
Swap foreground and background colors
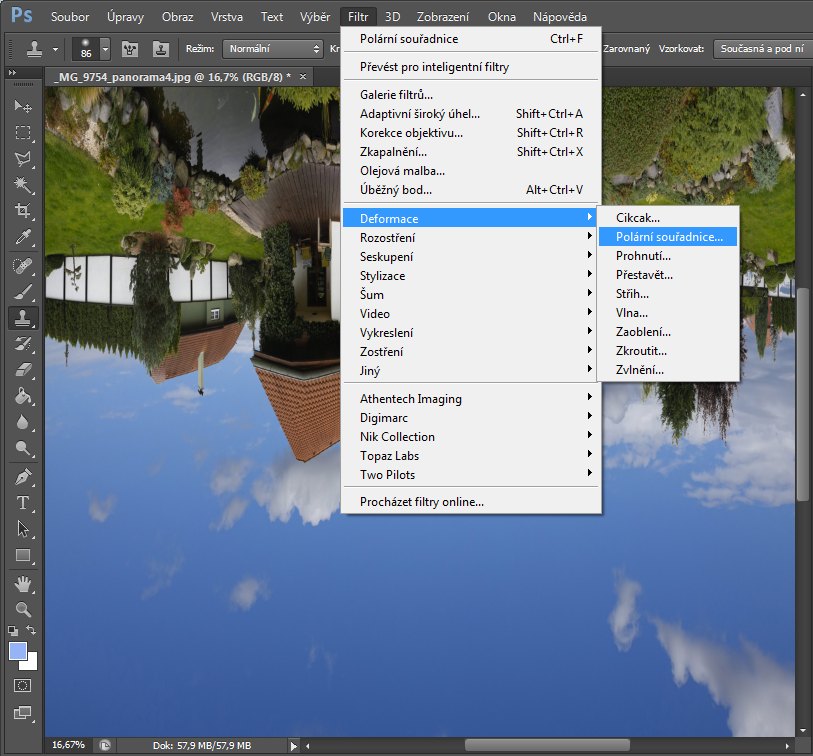coord(32,631)
